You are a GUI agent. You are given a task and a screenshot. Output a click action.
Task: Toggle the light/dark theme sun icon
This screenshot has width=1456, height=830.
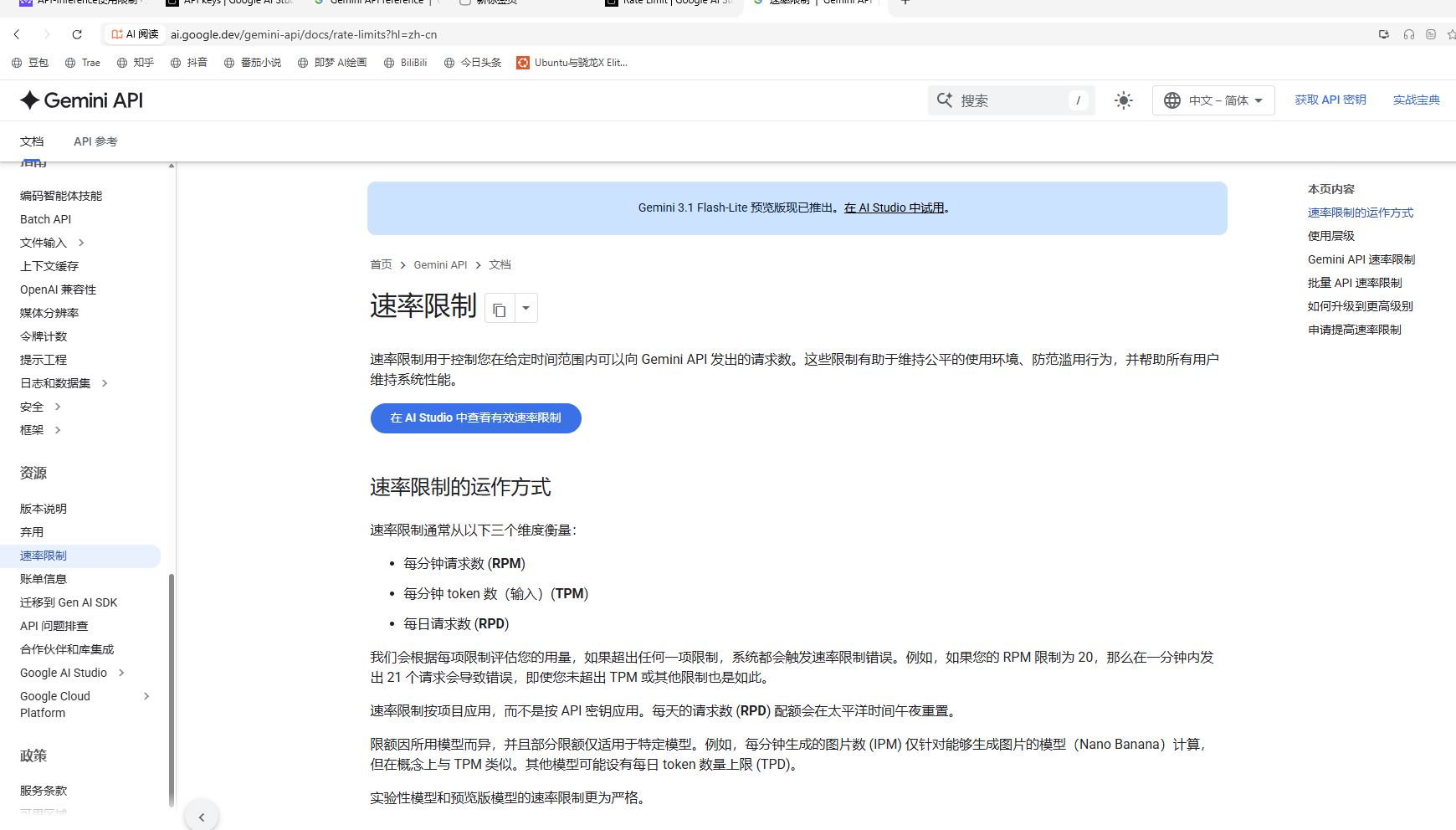1124,100
